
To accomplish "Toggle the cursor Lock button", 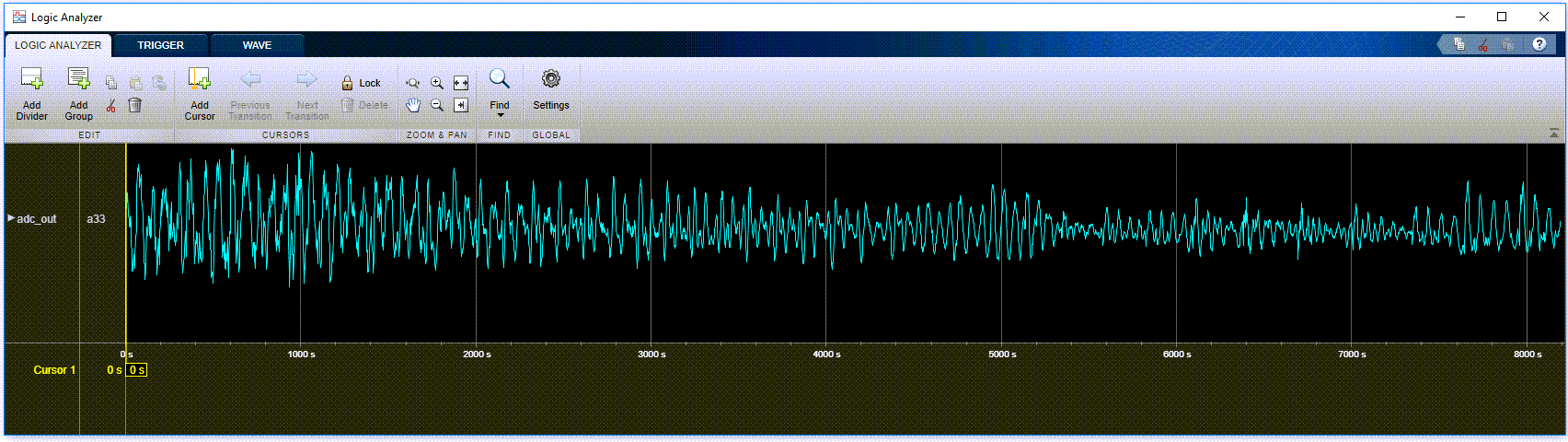I will (361, 83).
